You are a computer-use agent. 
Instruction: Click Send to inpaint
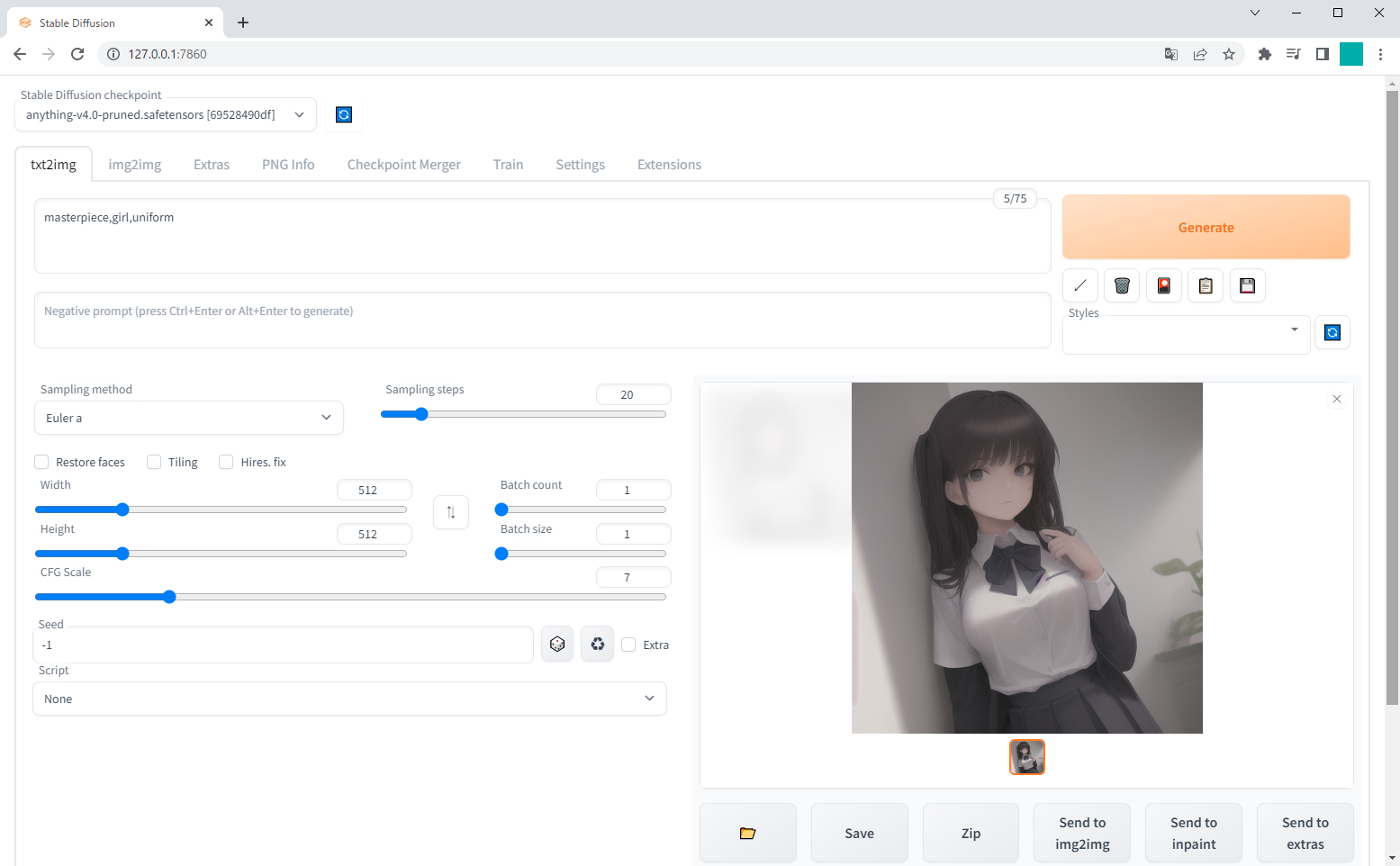coord(1194,834)
